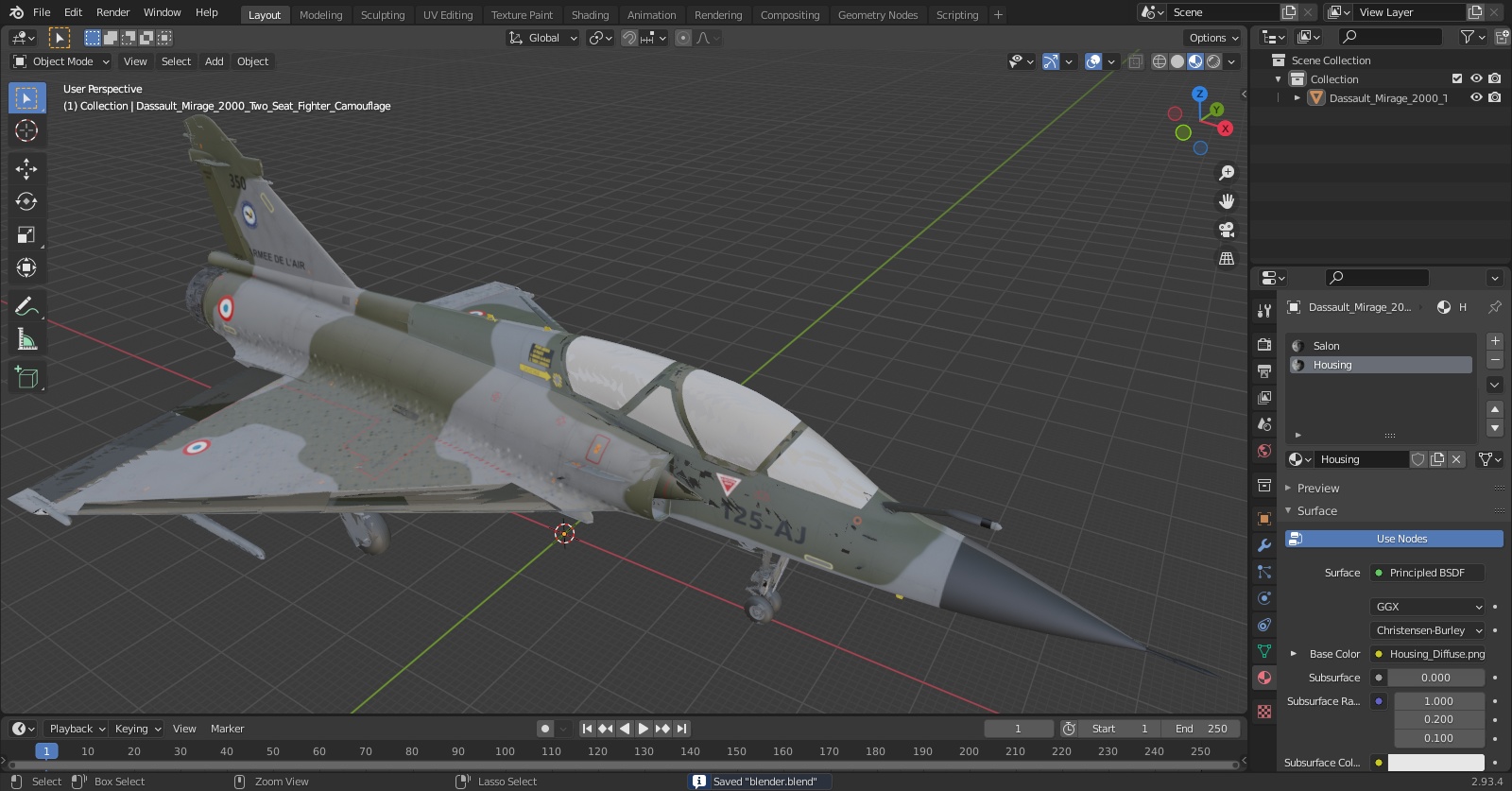
Task: Click Subsurface Color white swatch
Action: [1435, 763]
